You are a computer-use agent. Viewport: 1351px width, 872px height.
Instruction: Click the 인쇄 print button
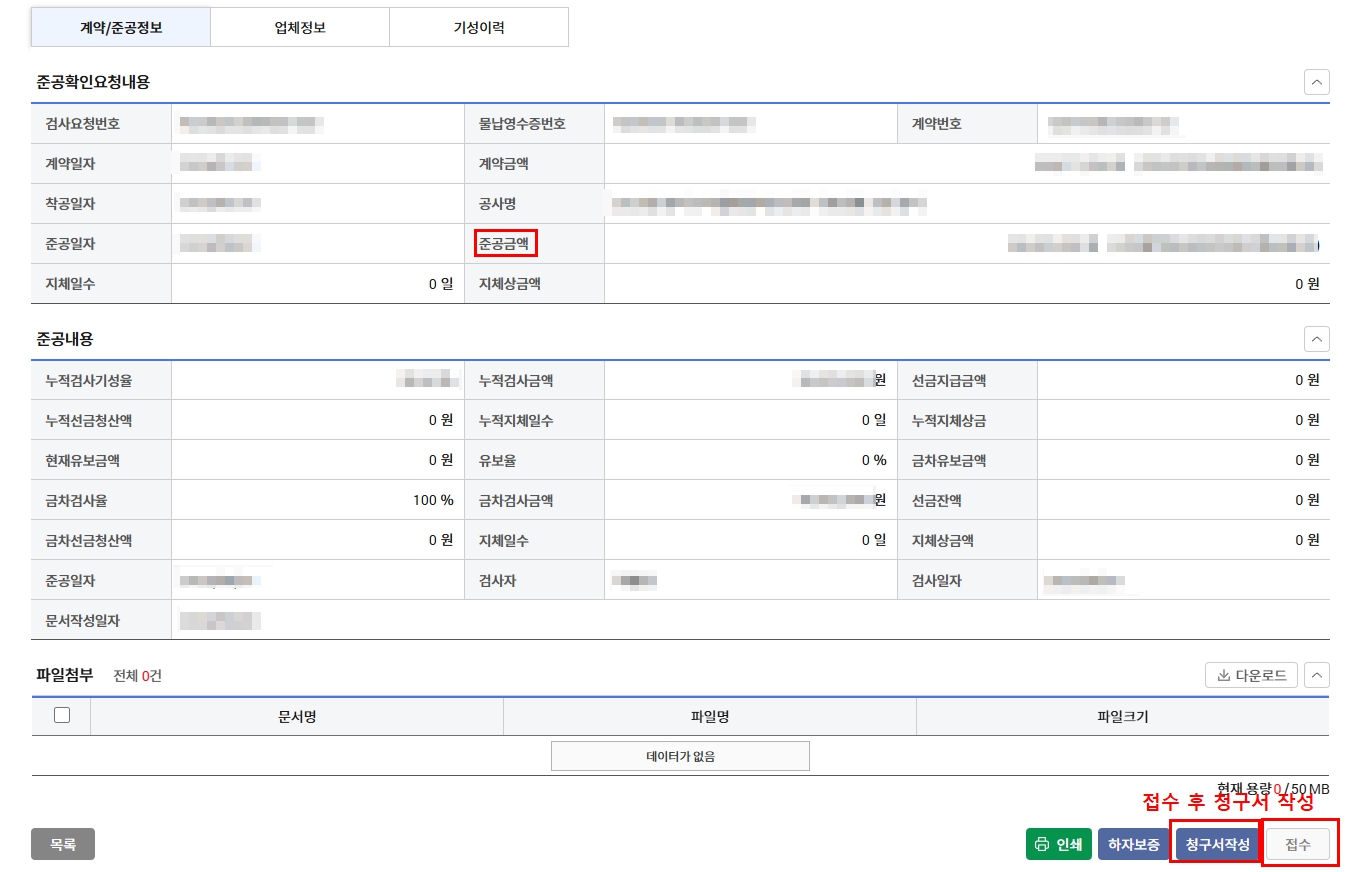pos(1058,843)
